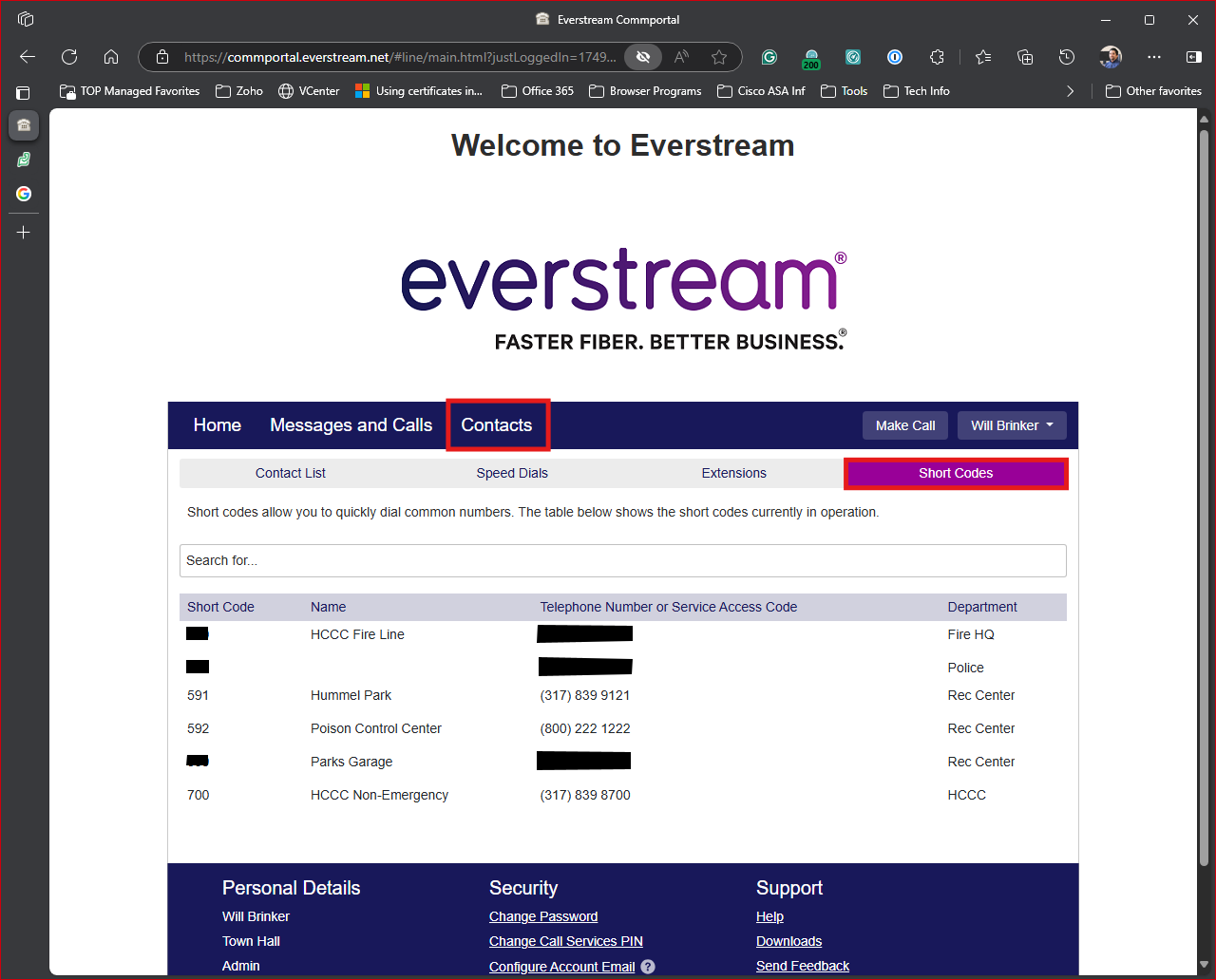Screen dimensions: 1216x980
Task: View site information lock icon
Action: pyautogui.click(x=162, y=57)
